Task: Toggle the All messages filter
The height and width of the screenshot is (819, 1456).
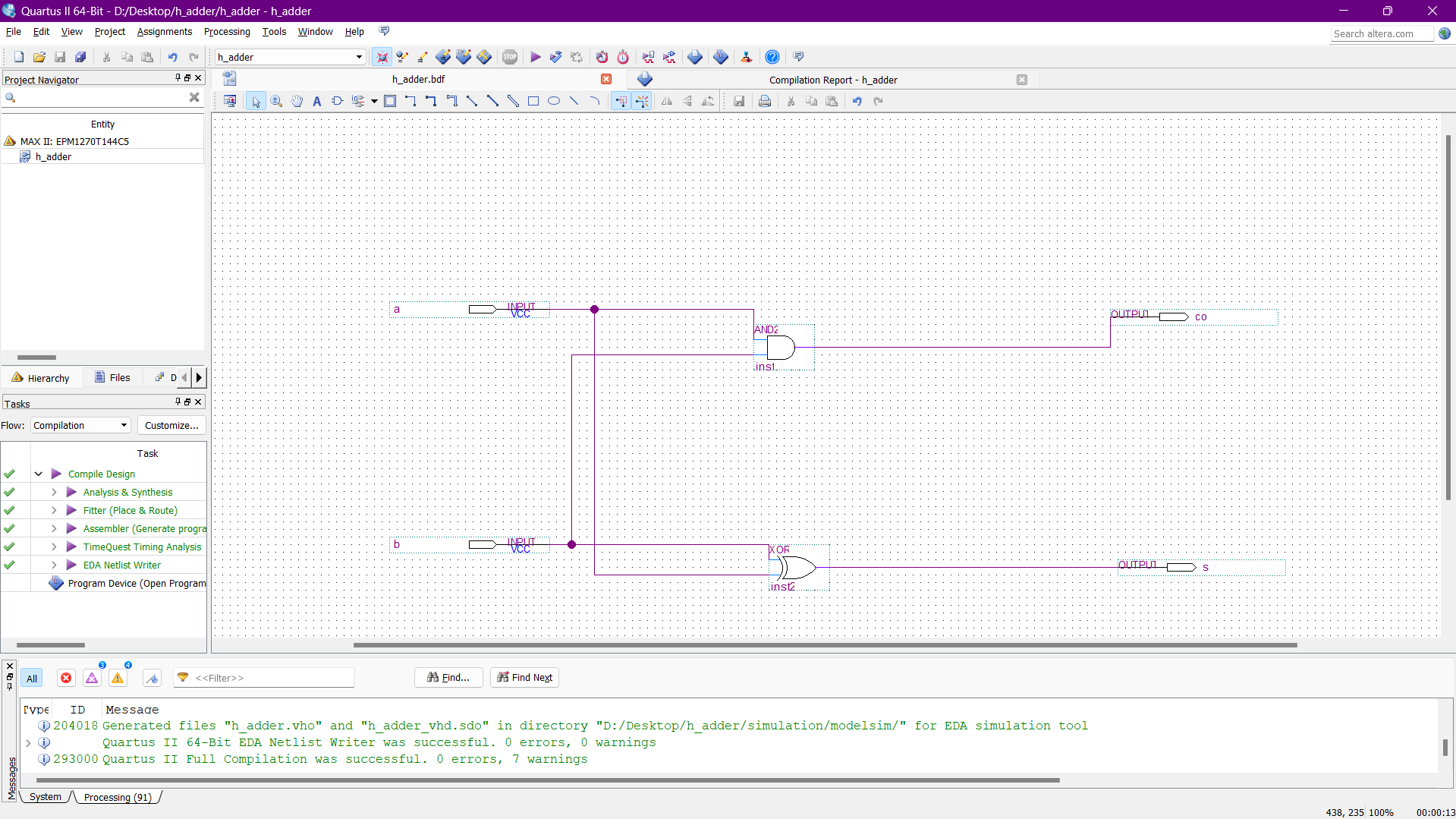Action: [x=32, y=679]
